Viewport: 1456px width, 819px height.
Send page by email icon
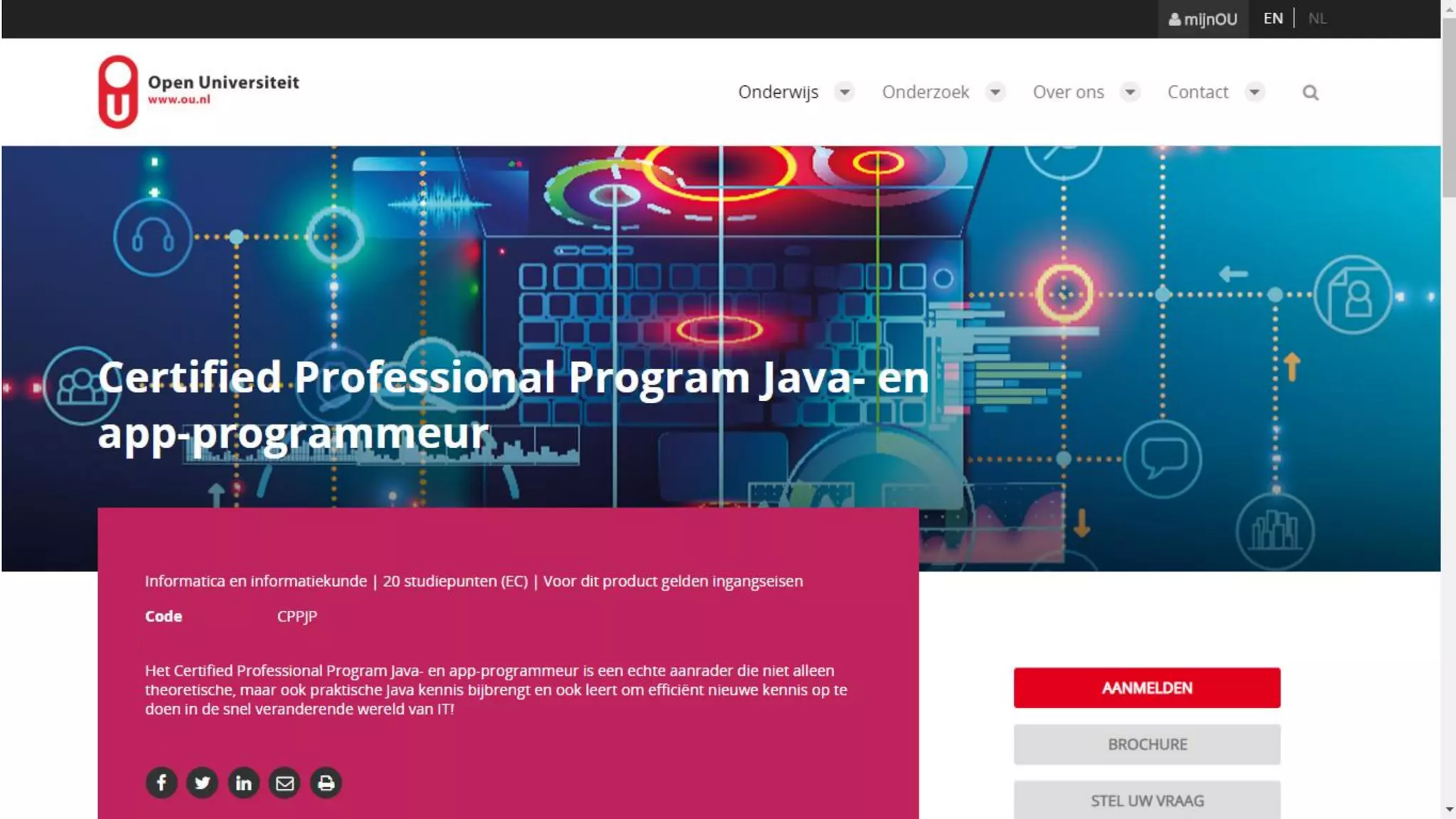284,783
